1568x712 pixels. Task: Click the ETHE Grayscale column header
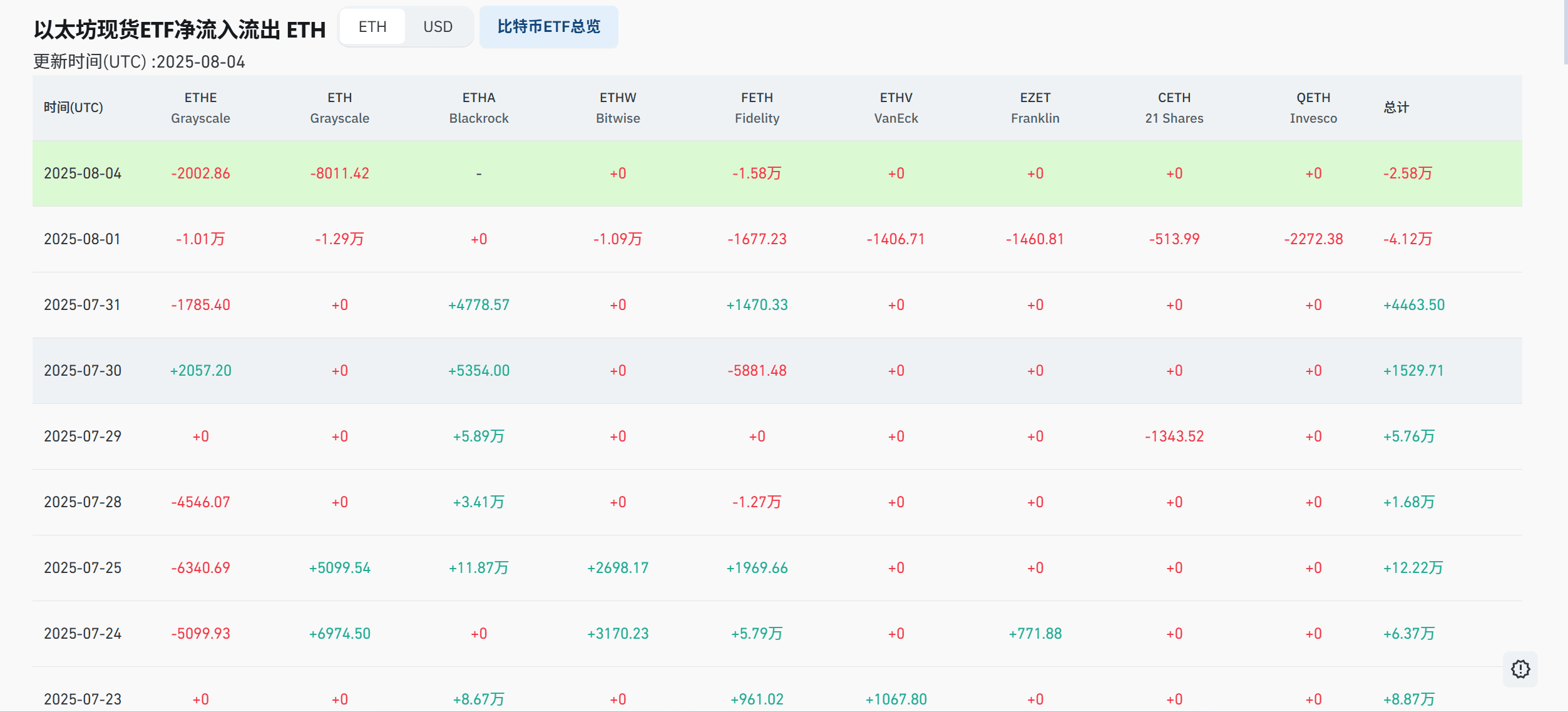[x=200, y=108]
